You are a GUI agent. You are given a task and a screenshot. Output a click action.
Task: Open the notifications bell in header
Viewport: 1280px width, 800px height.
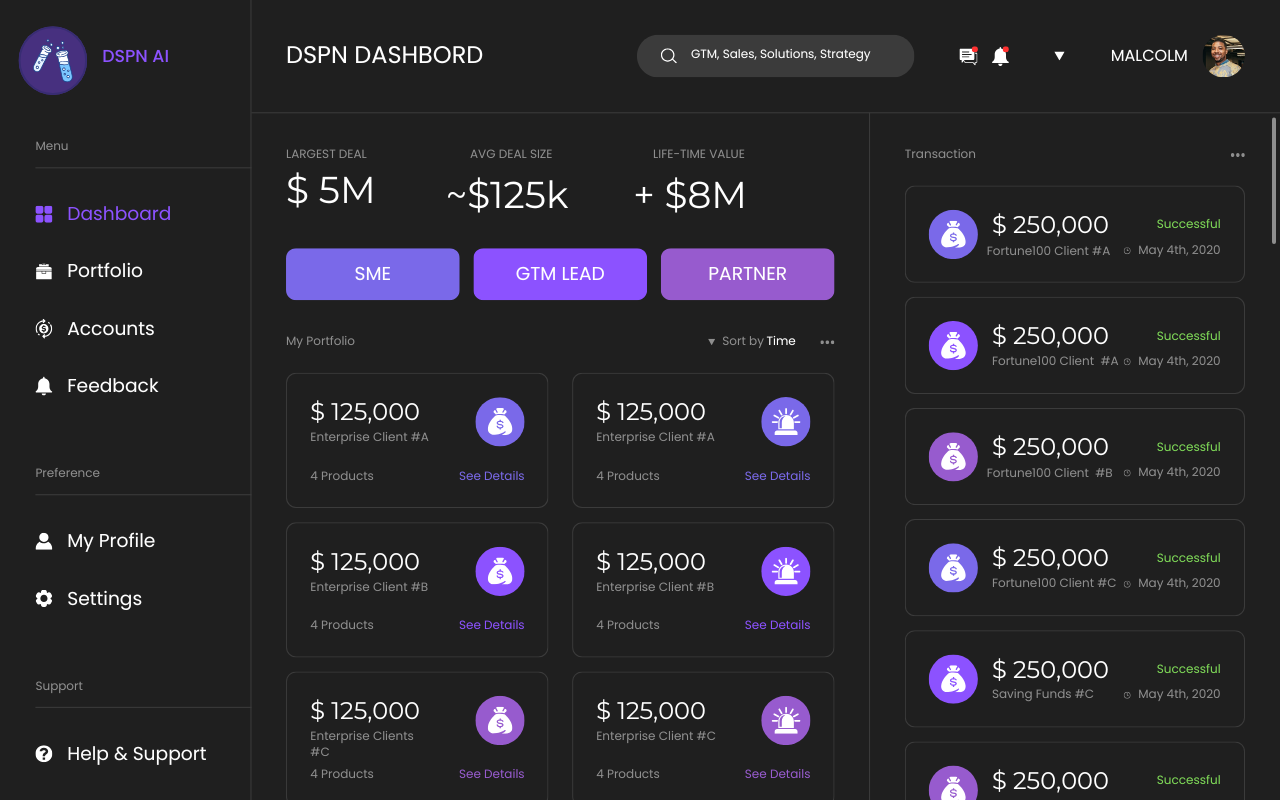[1000, 56]
